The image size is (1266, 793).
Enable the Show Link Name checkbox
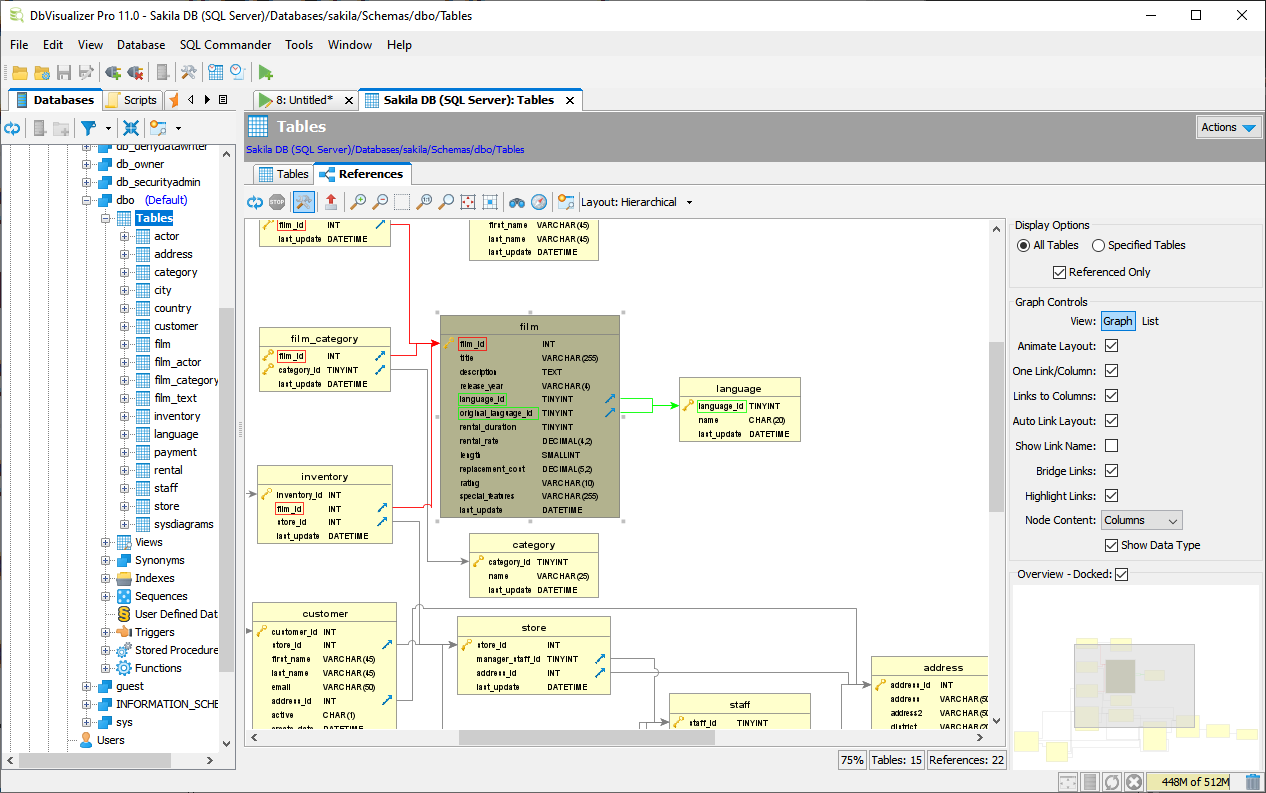pos(1111,446)
